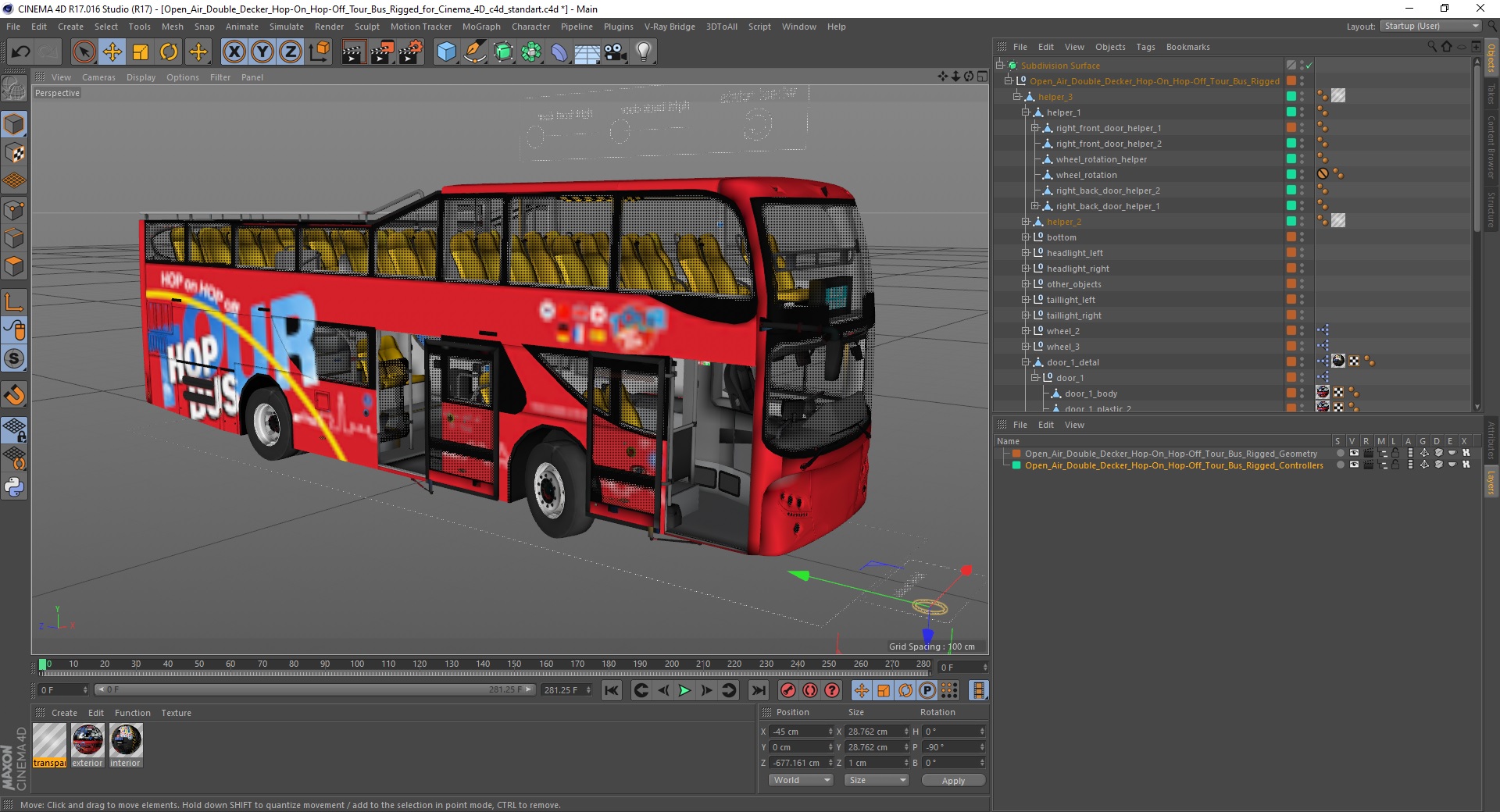Toggle Controllers layer solo in layer manager
Screen dimensions: 1500x812
(1341, 465)
